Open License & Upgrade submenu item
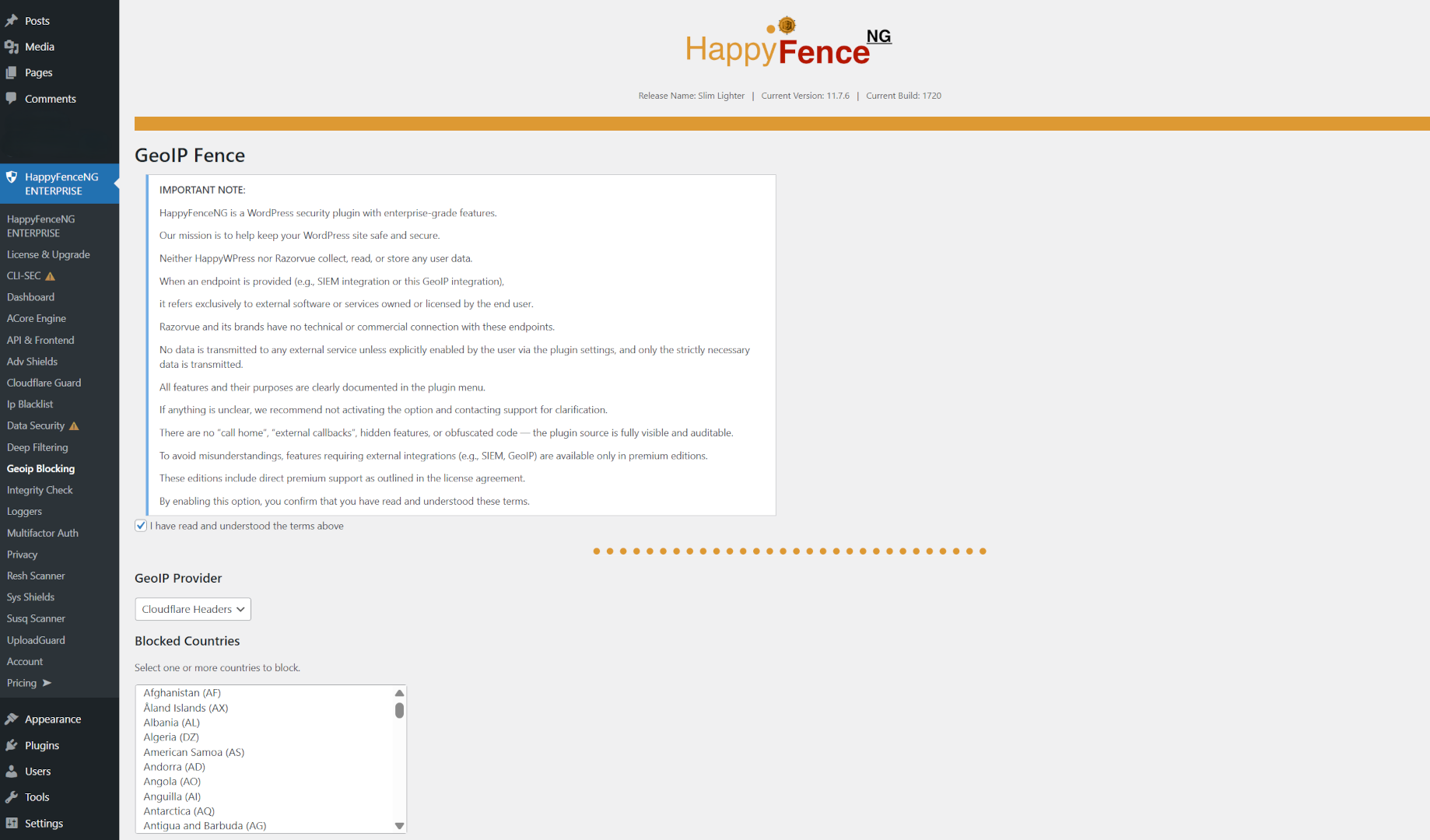The width and height of the screenshot is (1430, 840). click(48, 254)
